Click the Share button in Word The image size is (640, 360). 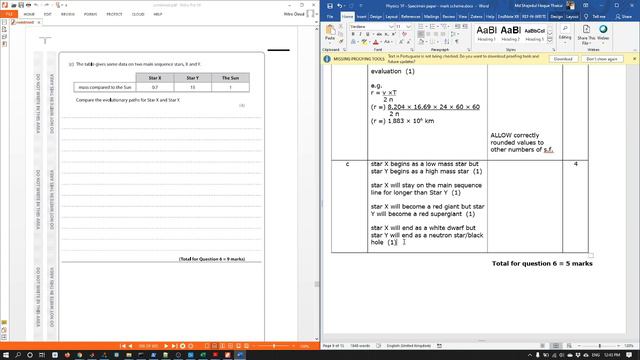[x=624, y=17]
